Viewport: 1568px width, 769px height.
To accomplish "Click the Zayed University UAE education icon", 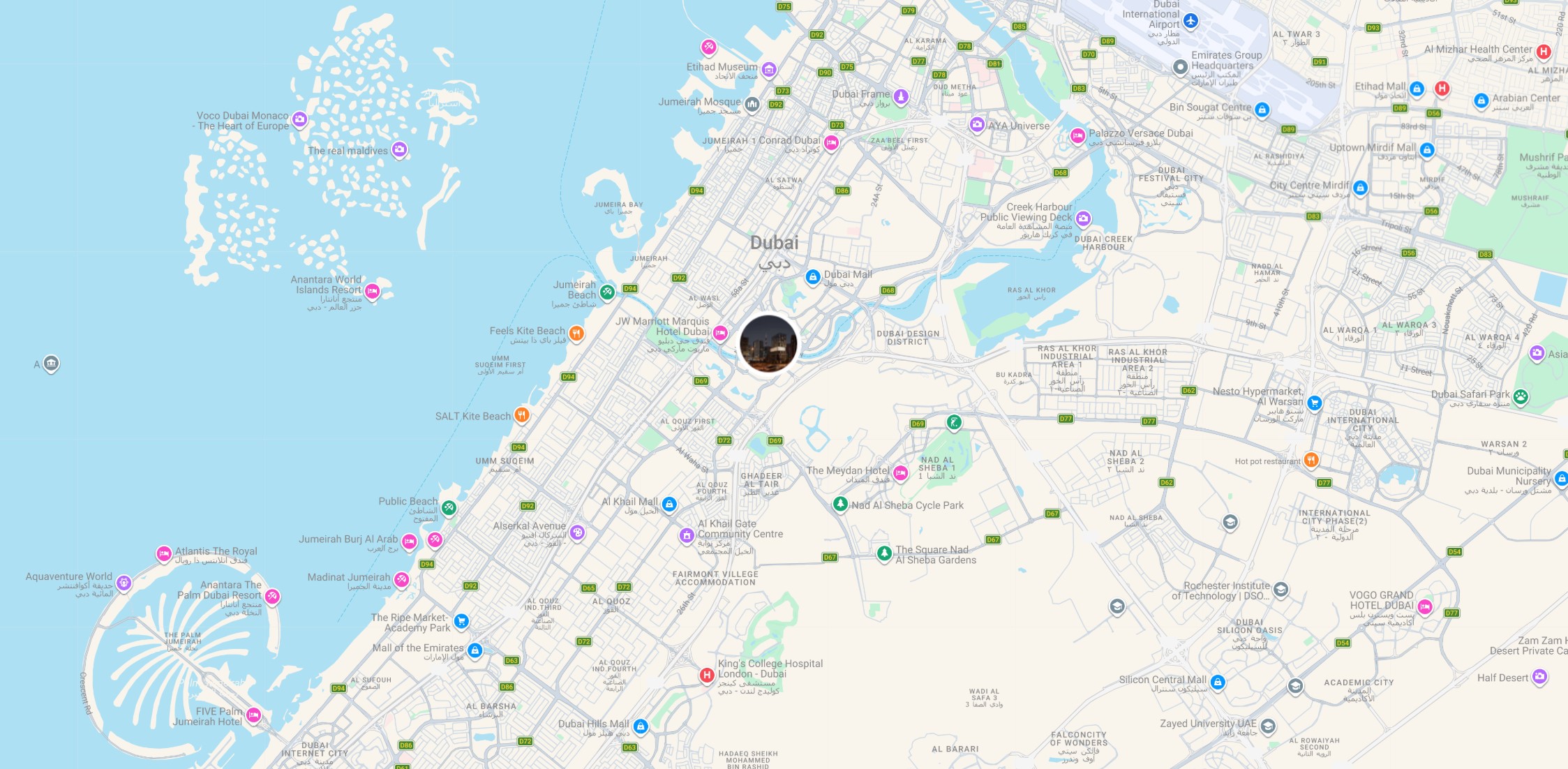I will (1268, 726).
